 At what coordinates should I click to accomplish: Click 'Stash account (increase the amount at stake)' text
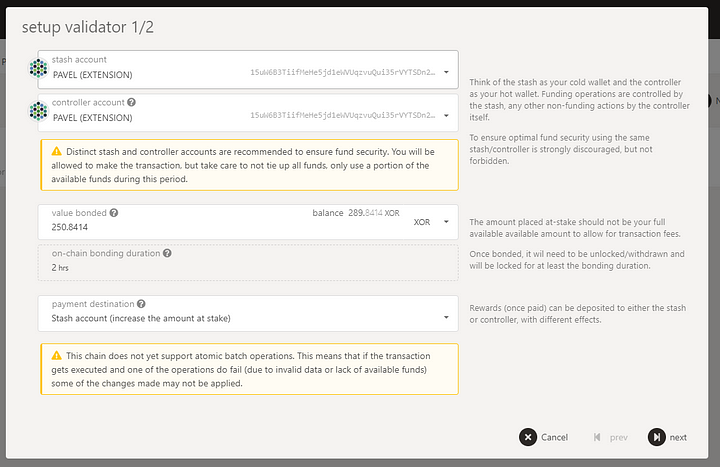pyautogui.click(x=141, y=318)
